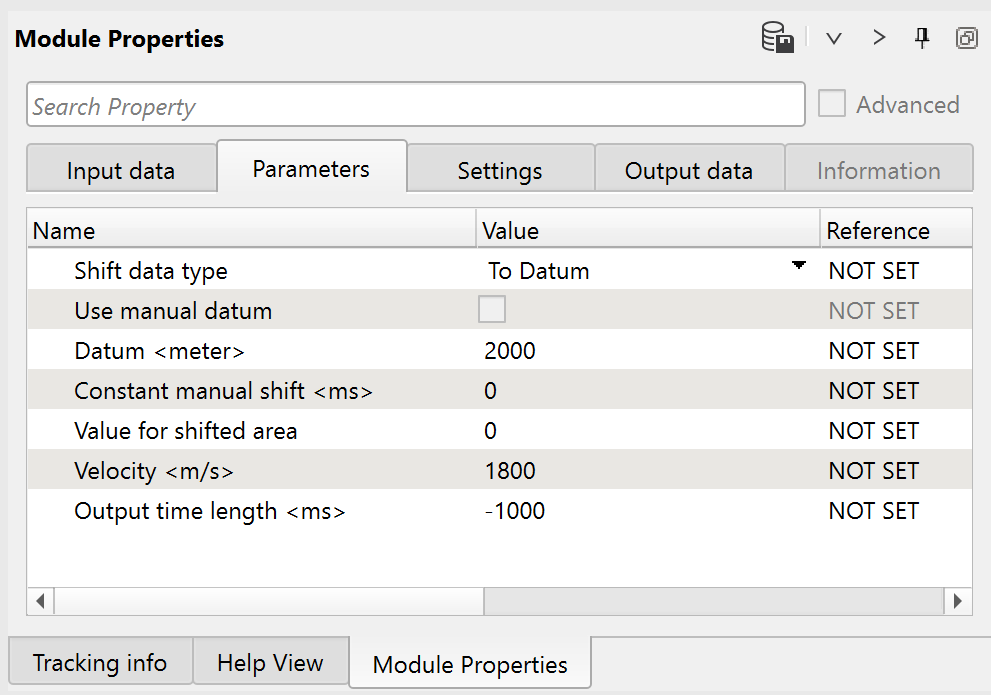Pin the Module Properties panel
991x695 pixels.
coord(922,38)
